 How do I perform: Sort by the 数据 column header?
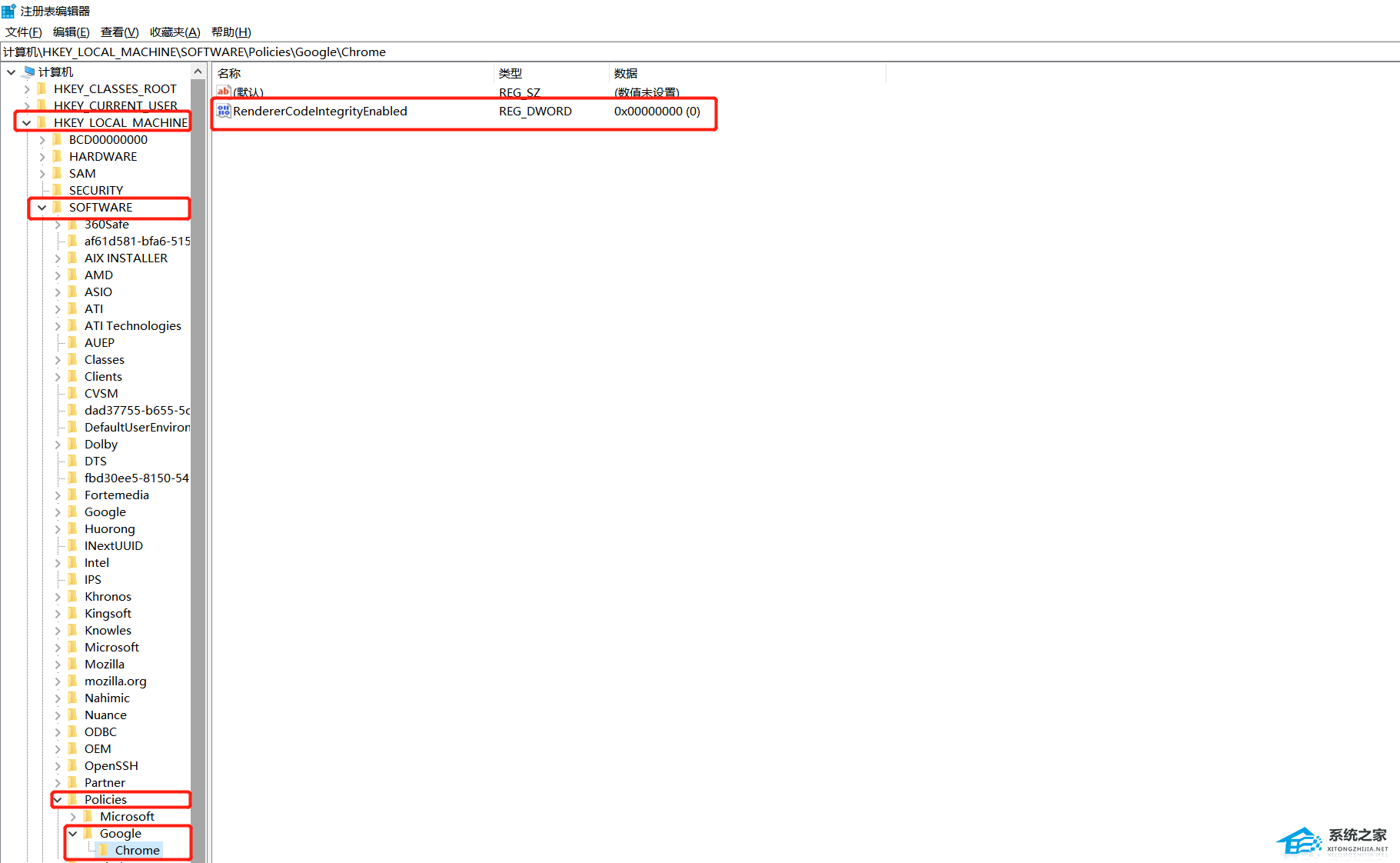[x=747, y=73]
